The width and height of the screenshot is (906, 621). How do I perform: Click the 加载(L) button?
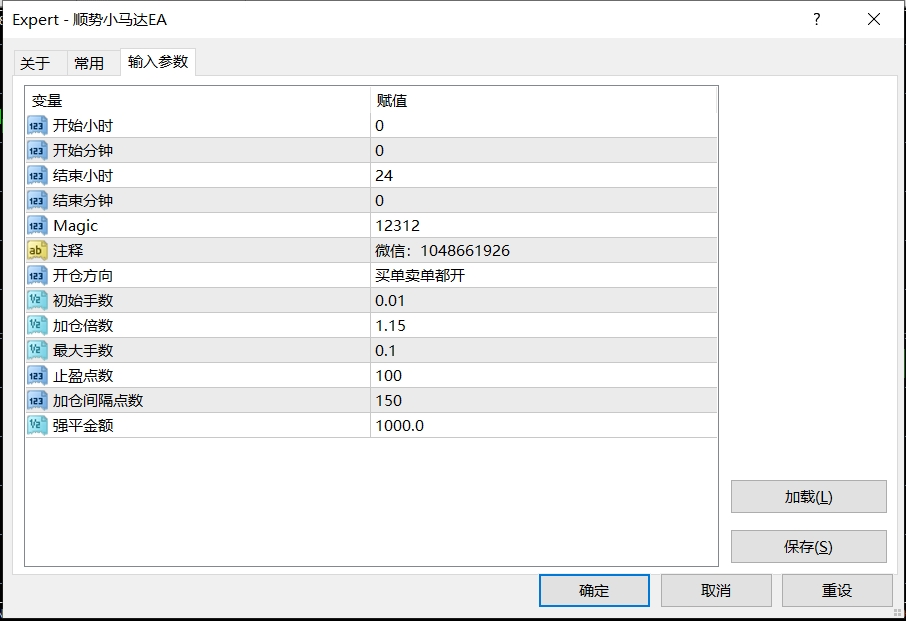(x=811, y=497)
